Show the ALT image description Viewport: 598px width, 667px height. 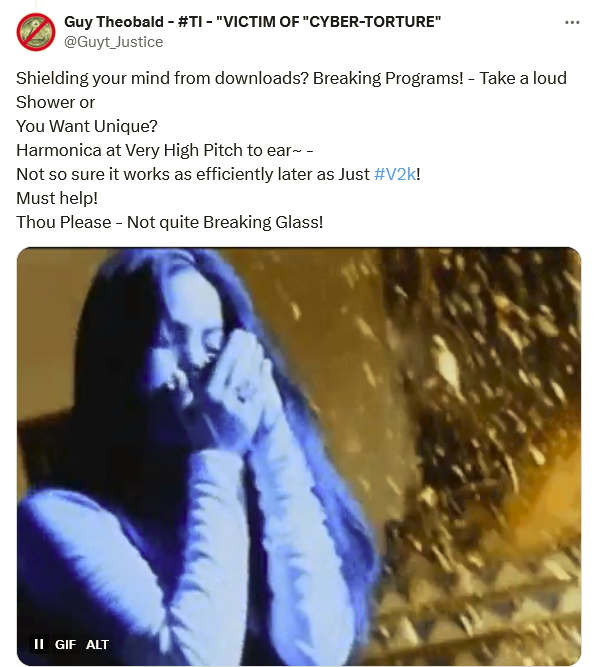97,644
